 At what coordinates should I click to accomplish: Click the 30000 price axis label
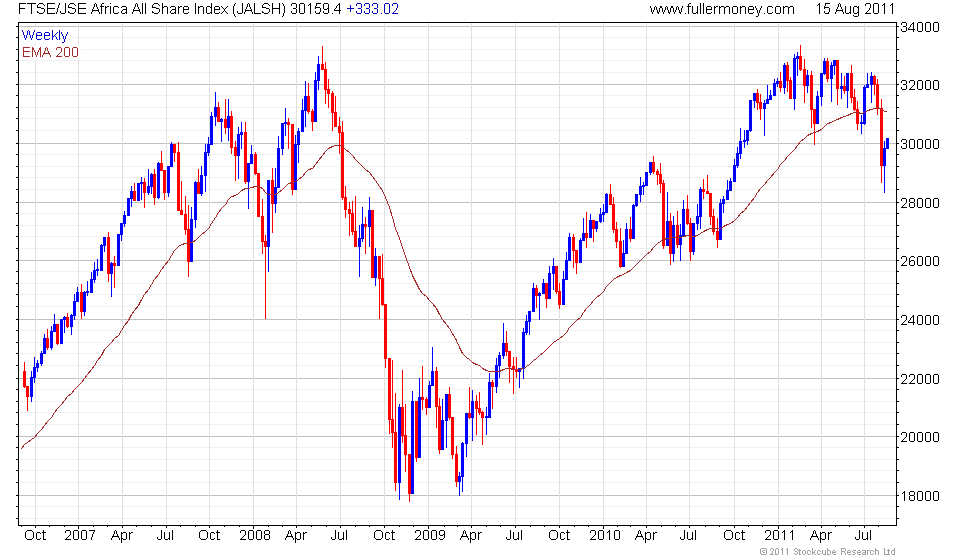[919, 144]
